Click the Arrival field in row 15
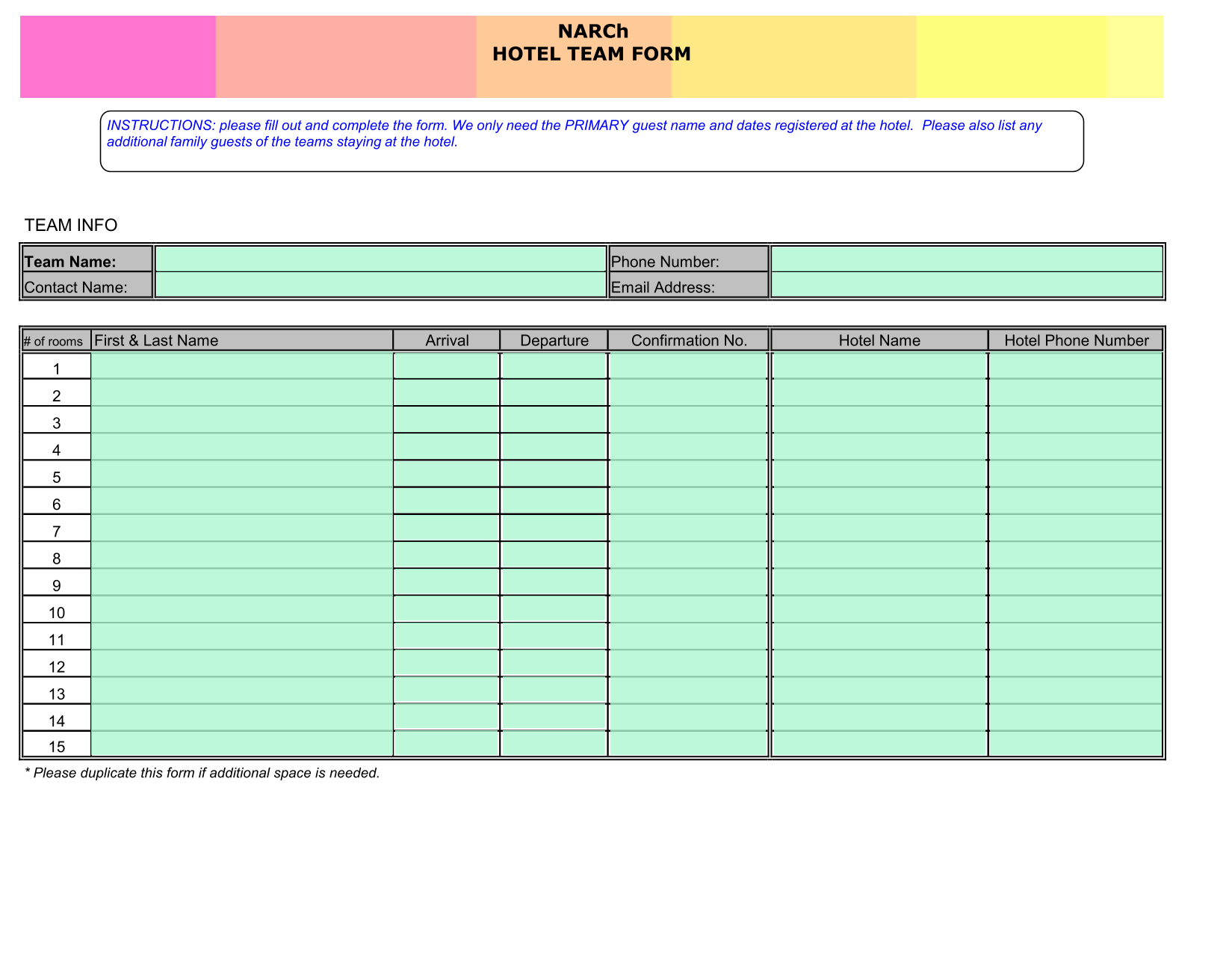The height and width of the screenshot is (953, 1232). tap(446, 744)
